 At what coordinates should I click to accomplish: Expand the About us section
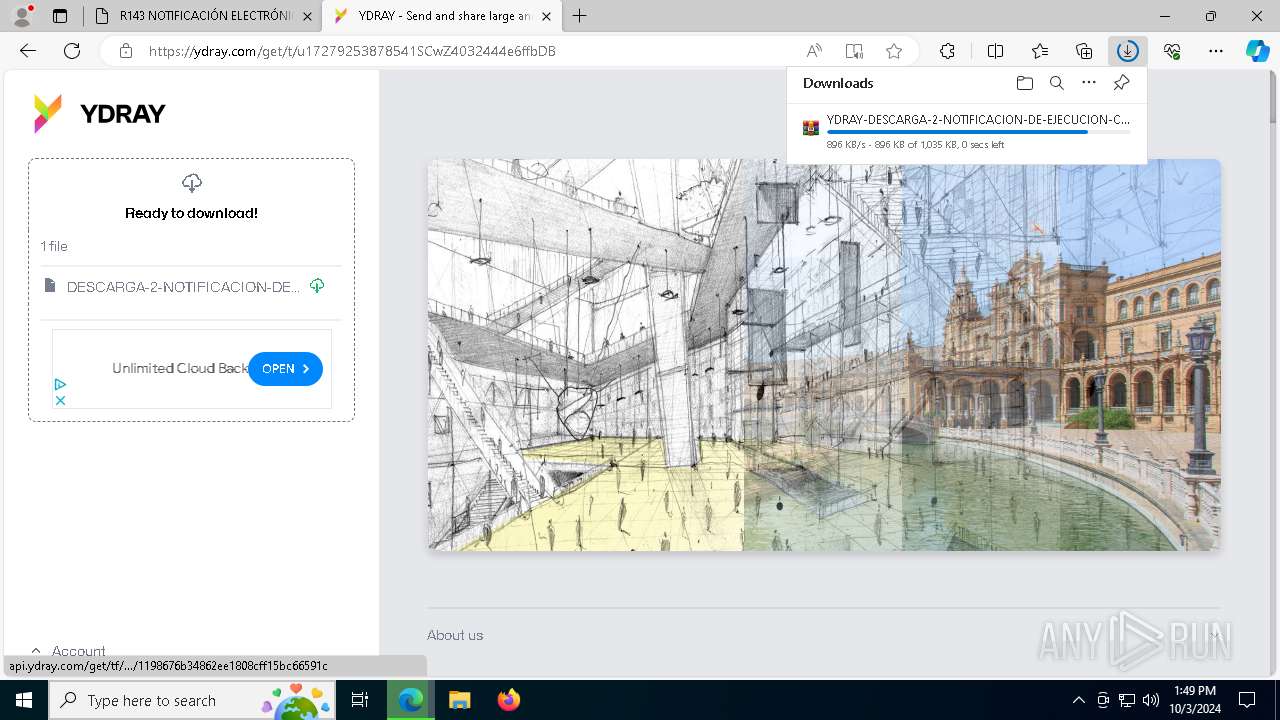pyautogui.click(x=823, y=635)
